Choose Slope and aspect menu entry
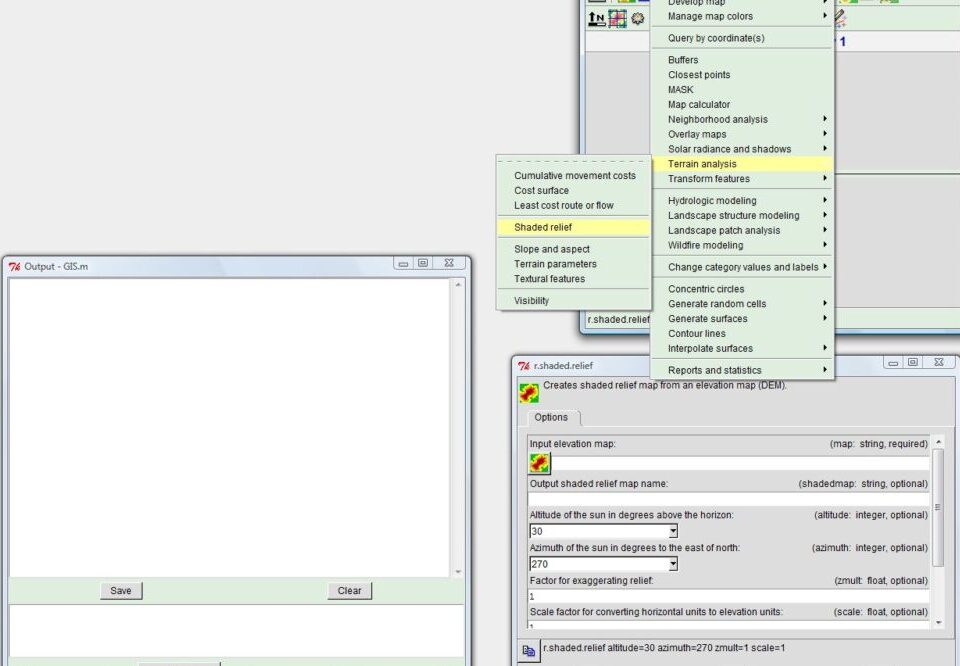The image size is (960, 666). pyautogui.click(x=551, y=250)
